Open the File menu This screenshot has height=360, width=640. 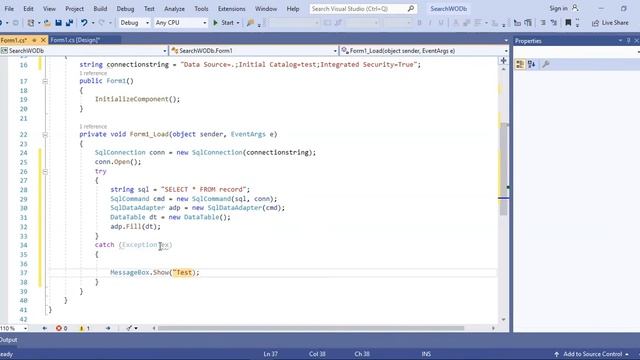click(9, 9)
